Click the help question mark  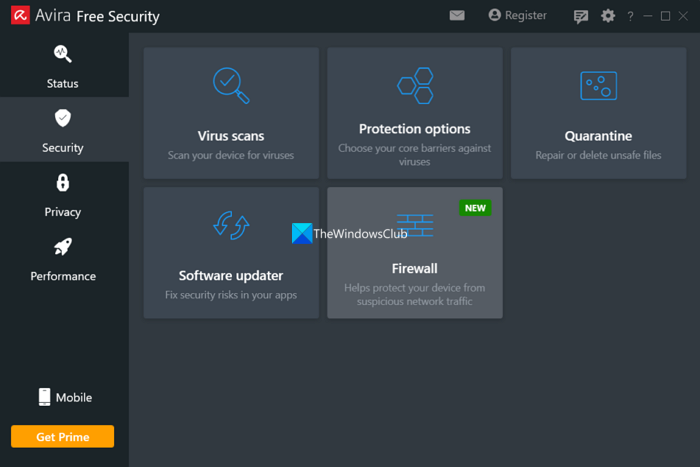pos(630,16)
